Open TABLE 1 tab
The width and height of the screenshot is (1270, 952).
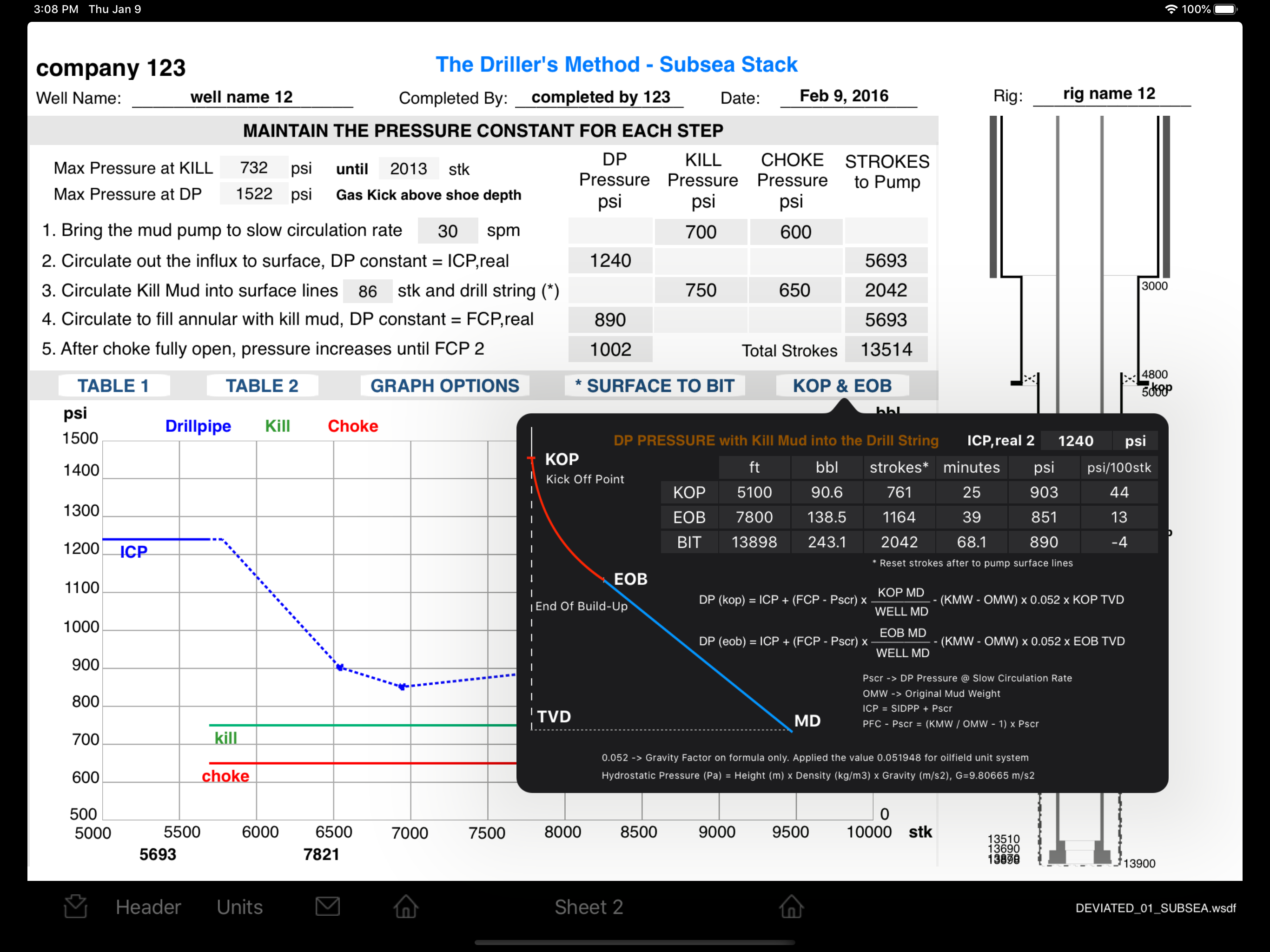(113, 385)
